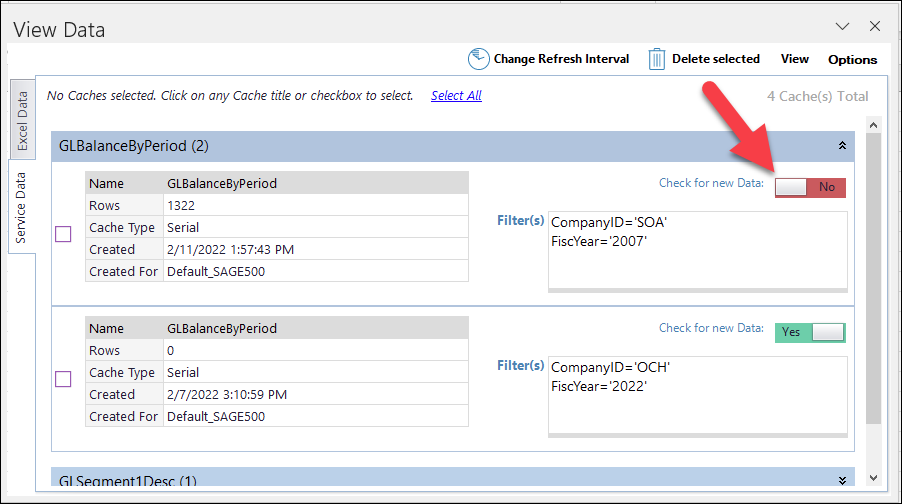Open the pane options dropdown chevron
The height and width of the screenshot is (504, 902).
click(842, 26)
